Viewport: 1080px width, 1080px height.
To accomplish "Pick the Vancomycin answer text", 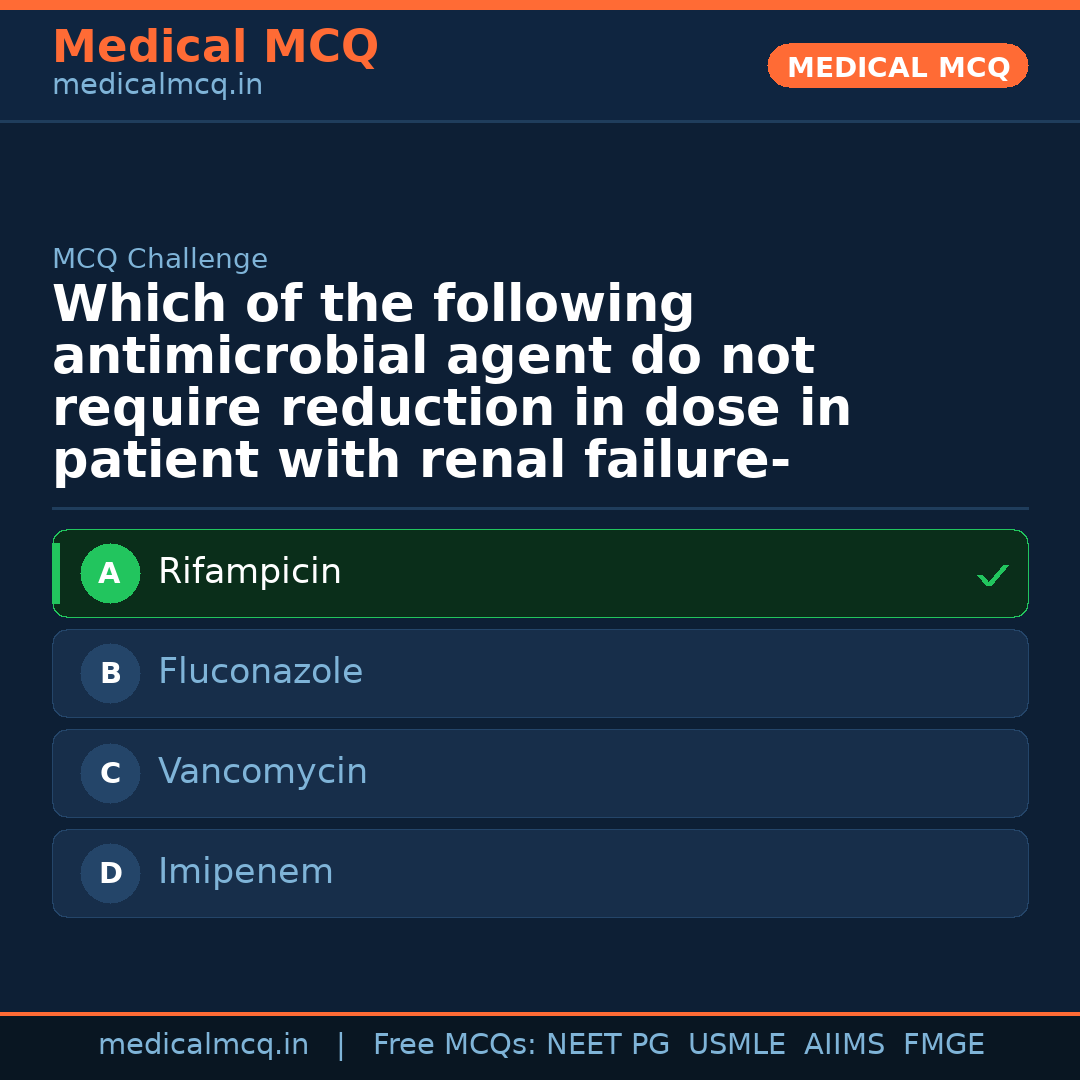I will click(x=262, y=772).
